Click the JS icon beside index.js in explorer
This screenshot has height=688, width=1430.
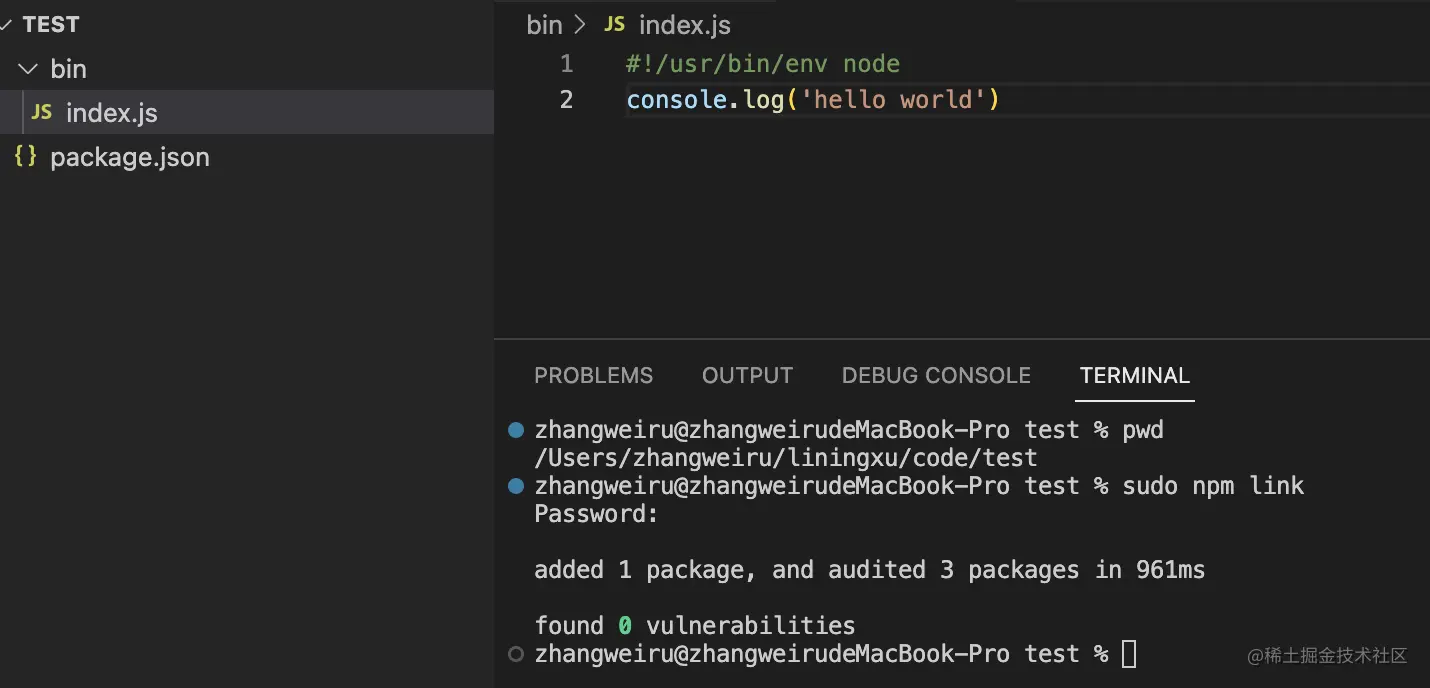click(42, 113)
